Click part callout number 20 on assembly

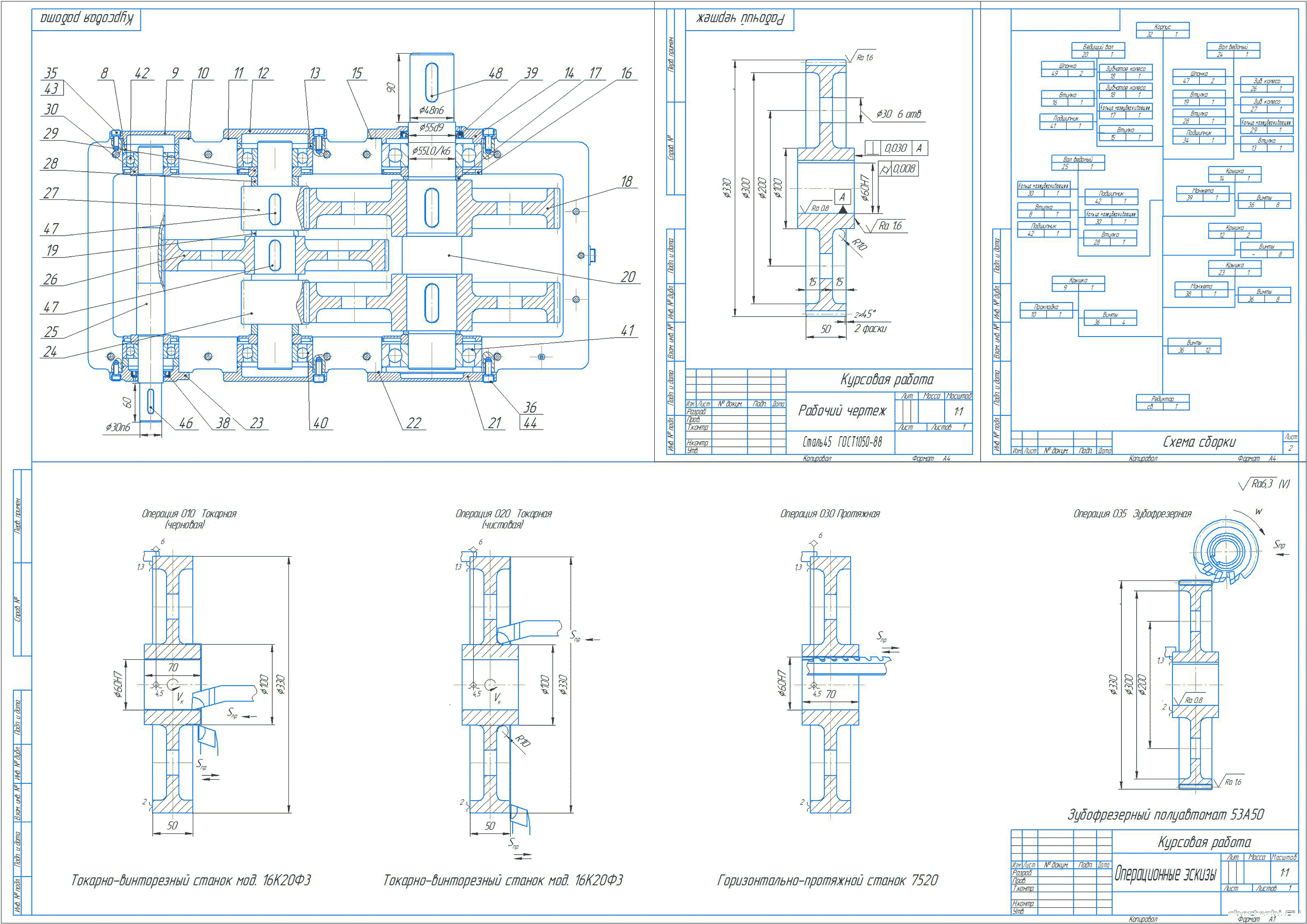click(627, 277)
